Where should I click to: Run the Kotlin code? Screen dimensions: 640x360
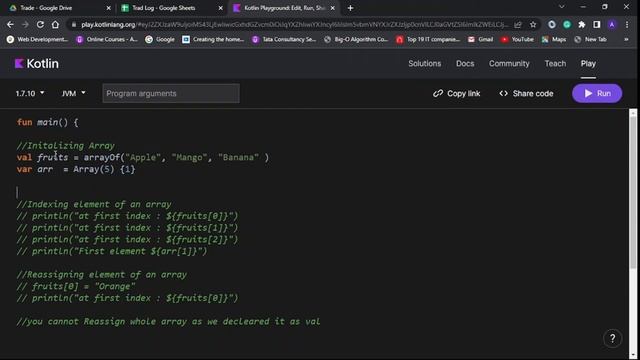click(x=597, y=93)
